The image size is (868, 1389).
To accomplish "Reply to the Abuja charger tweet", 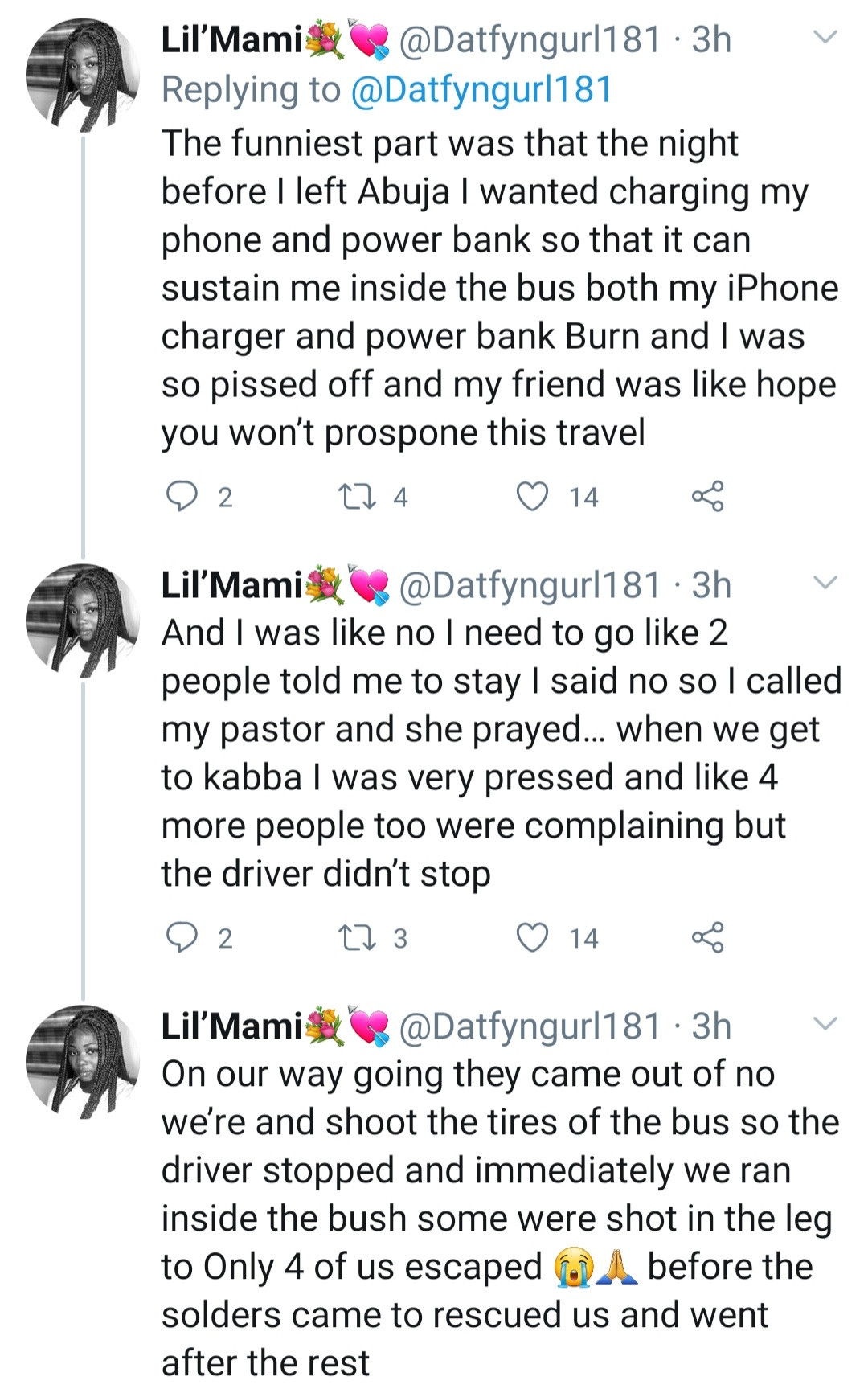I will 182,497.
